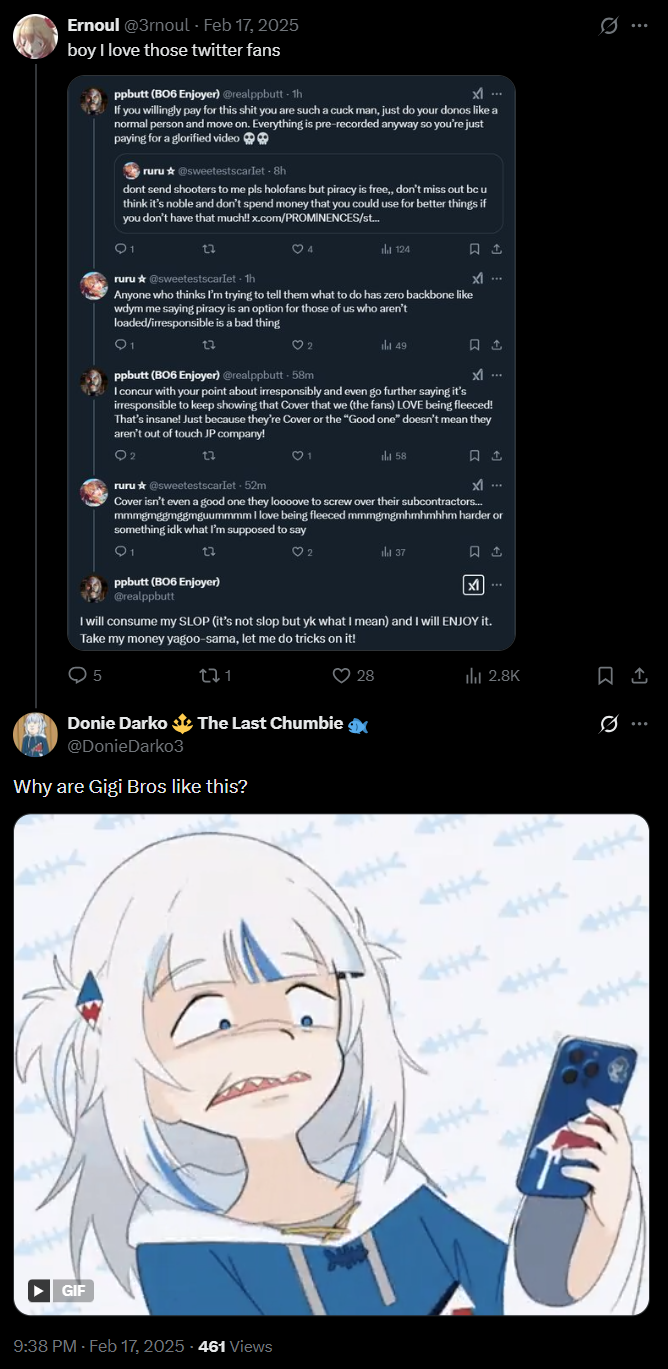
Task: Open more options on Ernoul's tweet
Action: (640, 26)
